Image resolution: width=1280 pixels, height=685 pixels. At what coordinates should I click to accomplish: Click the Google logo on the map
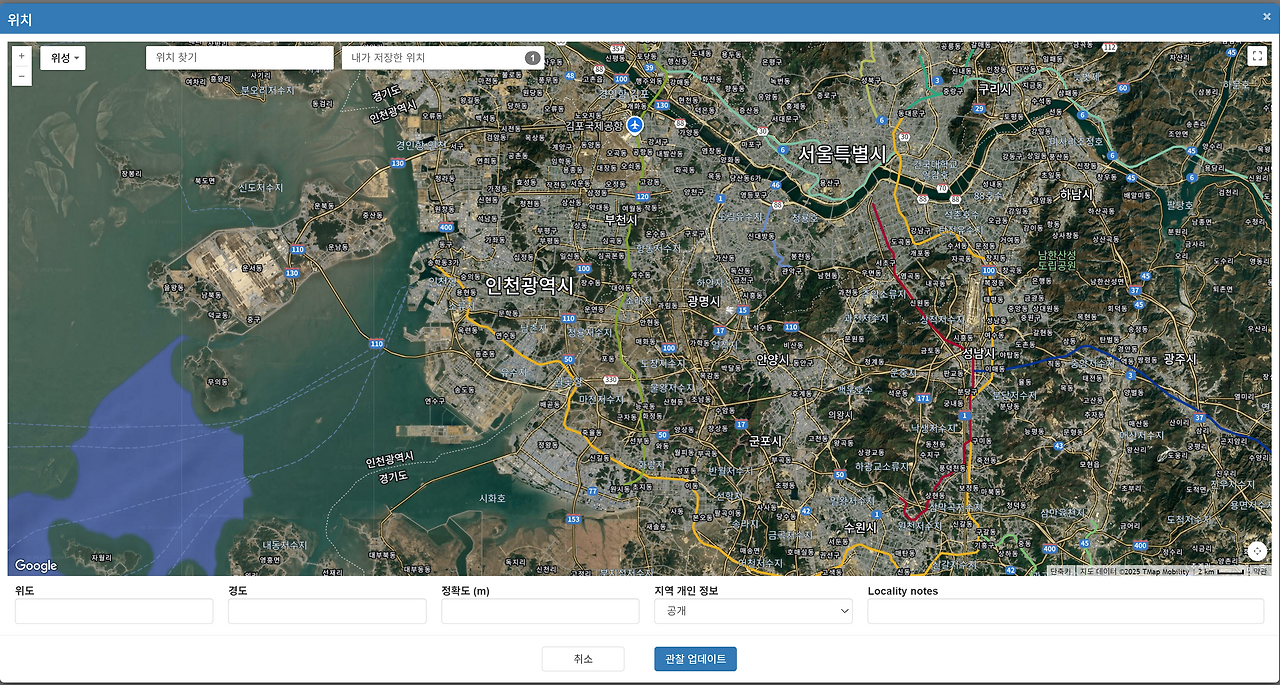(x=36, y=565)
